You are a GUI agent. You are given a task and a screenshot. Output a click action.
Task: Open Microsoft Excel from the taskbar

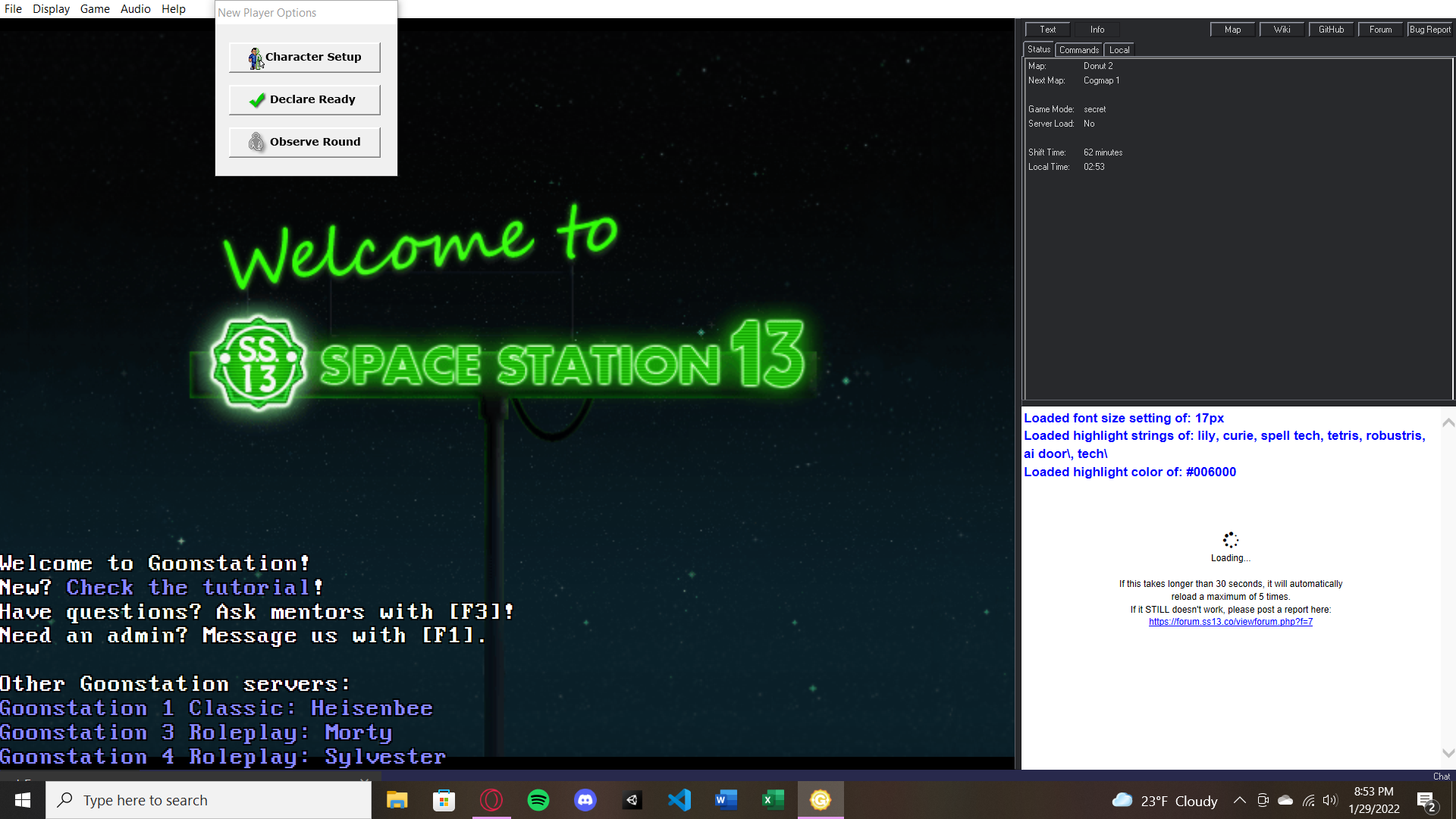click(x=773, y=799)
